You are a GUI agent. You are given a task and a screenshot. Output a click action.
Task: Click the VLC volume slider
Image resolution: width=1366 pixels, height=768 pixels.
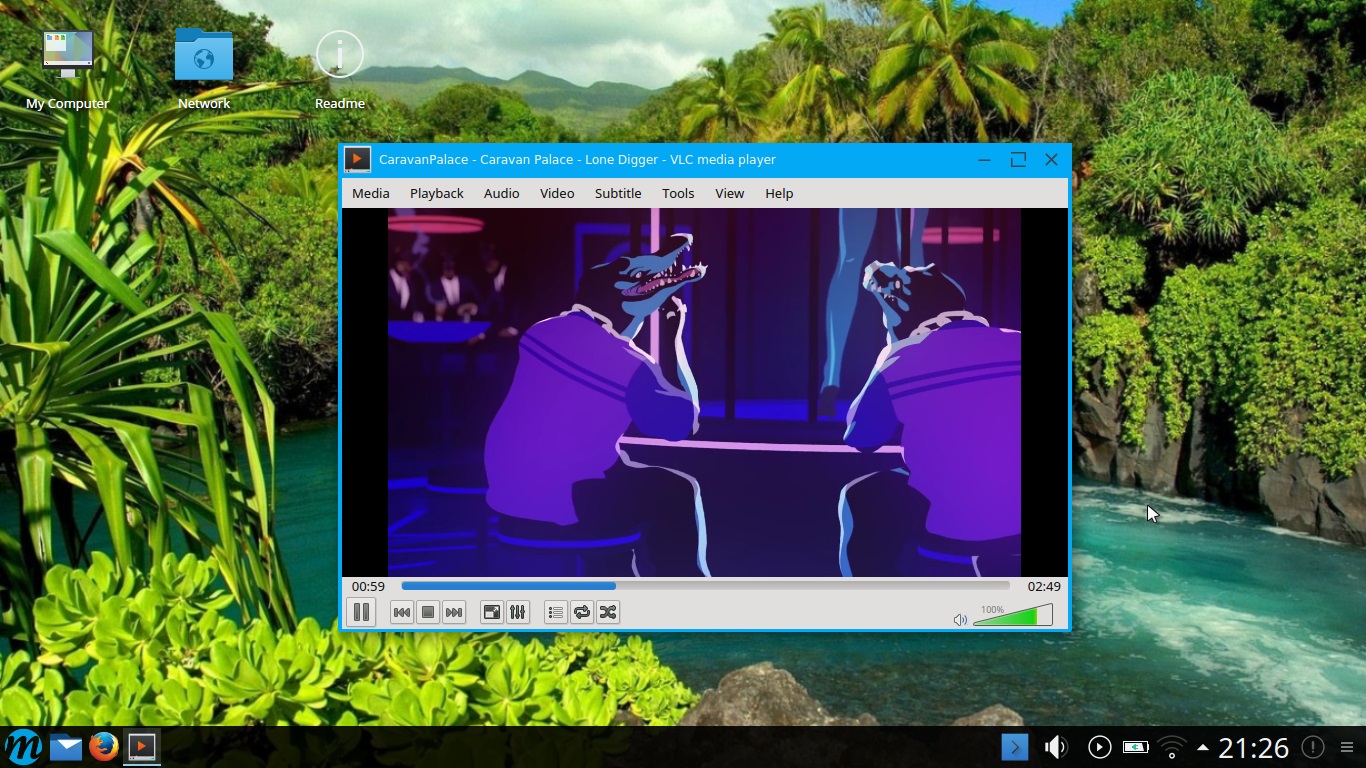(x=1013, y=615)
